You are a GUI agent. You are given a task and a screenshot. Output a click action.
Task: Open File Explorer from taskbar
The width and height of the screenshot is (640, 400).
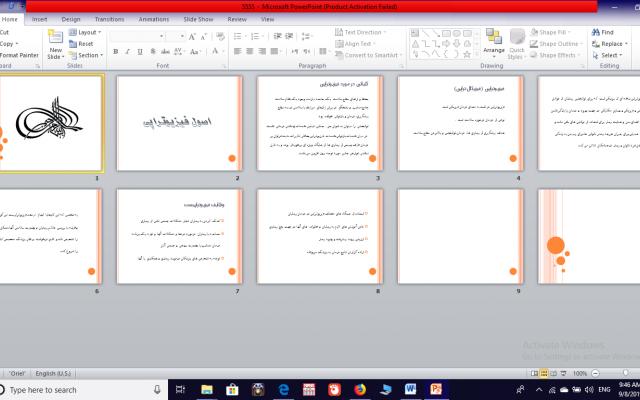207,390
